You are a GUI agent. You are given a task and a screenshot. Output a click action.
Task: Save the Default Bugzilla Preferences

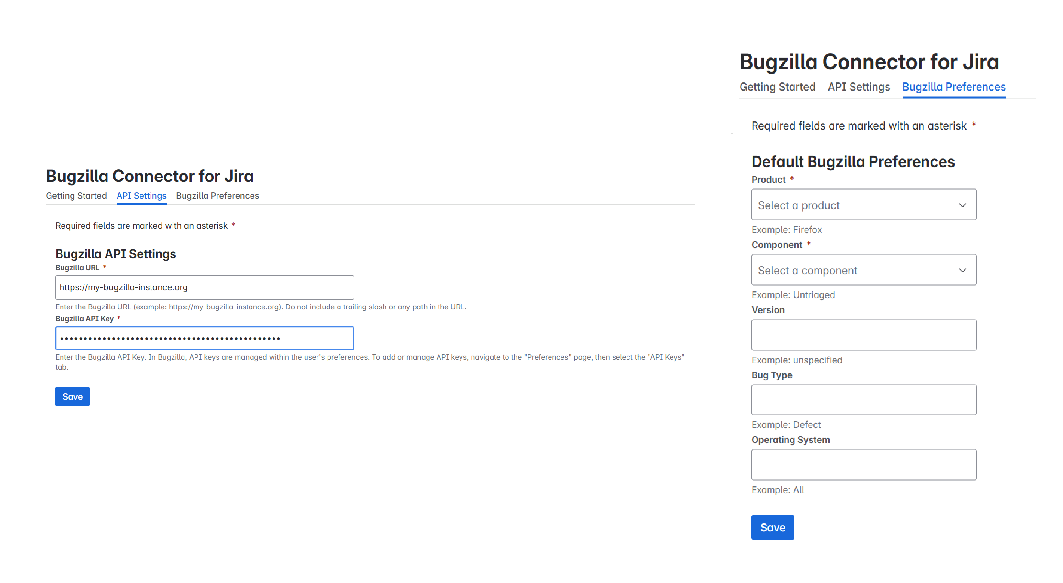(x=772, y=527)
